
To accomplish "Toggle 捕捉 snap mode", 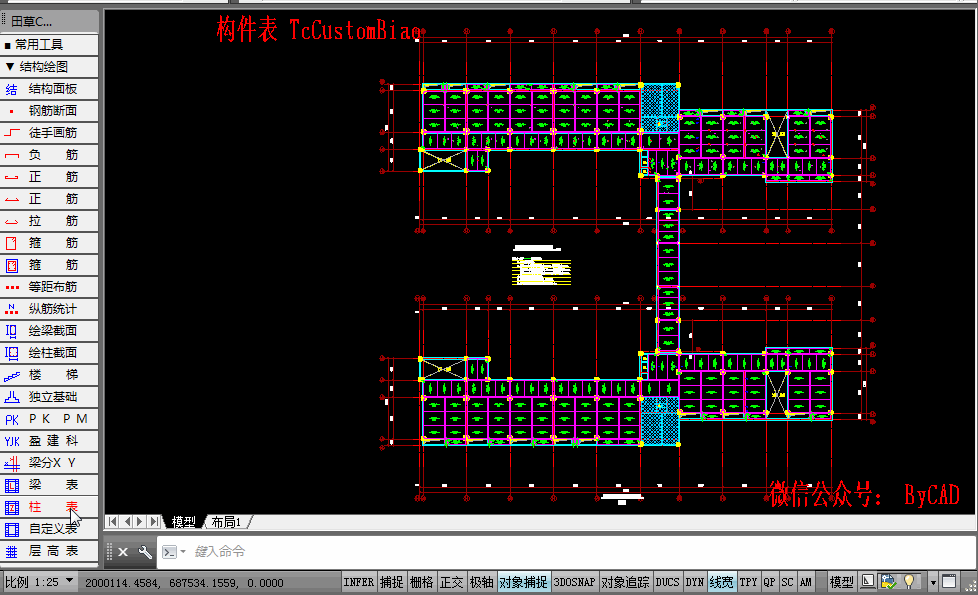I will pos(392,582).
